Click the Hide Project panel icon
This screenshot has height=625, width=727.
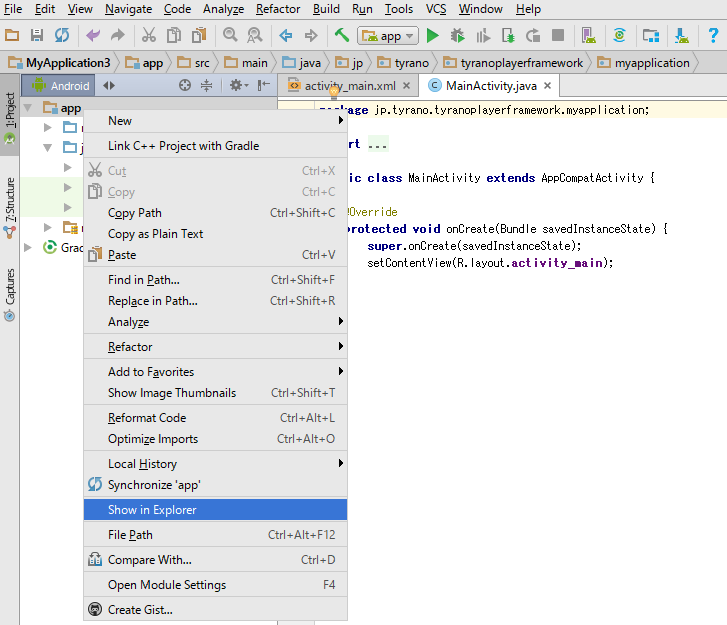click(x=263, y=85)
